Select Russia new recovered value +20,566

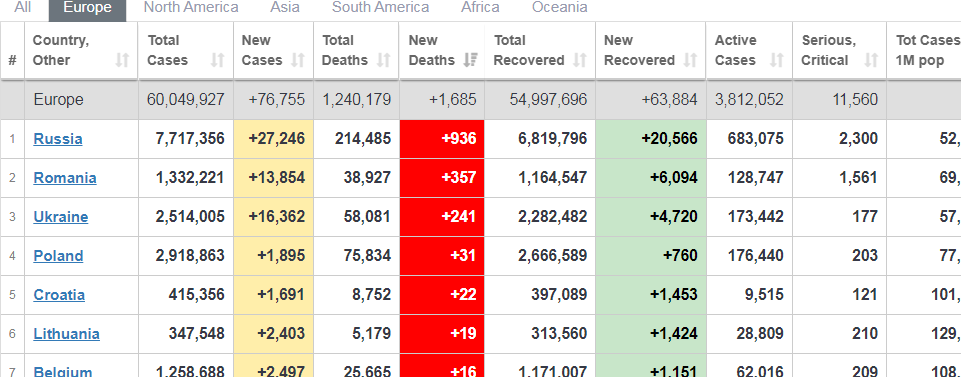(669, 139)
